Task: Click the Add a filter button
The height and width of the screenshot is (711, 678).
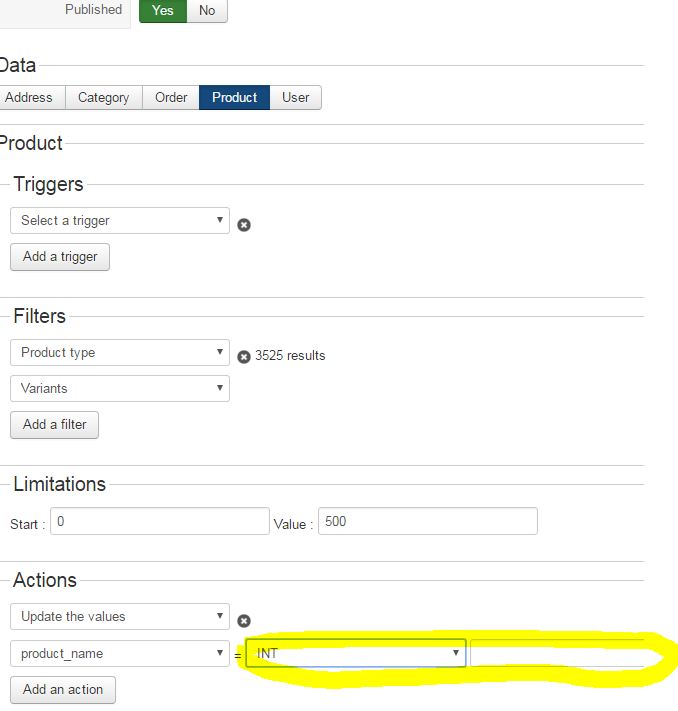Action: click(x=54, y=425)
